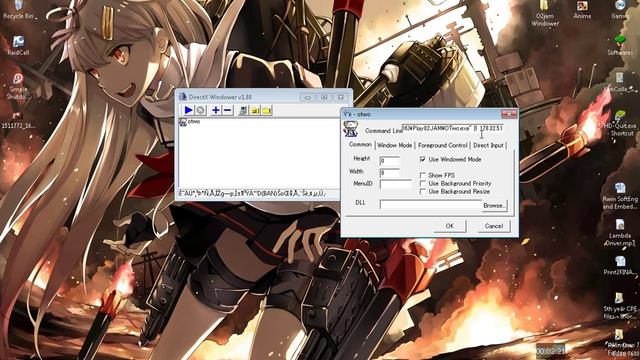Viewport: 640px width, 360px height.
Task: Open the Foreground Control tab
Action: (x=442, y=145)
